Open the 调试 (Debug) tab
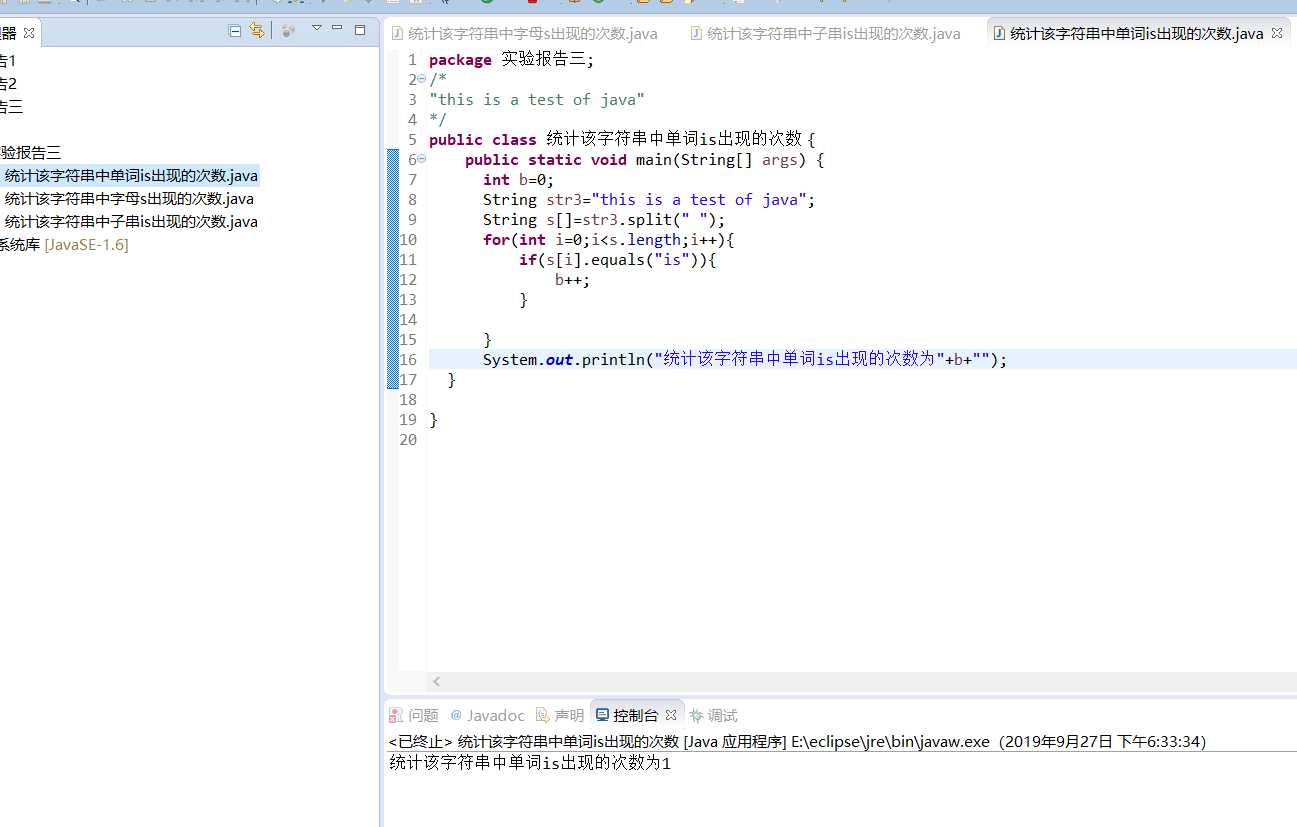 [713, 715]
